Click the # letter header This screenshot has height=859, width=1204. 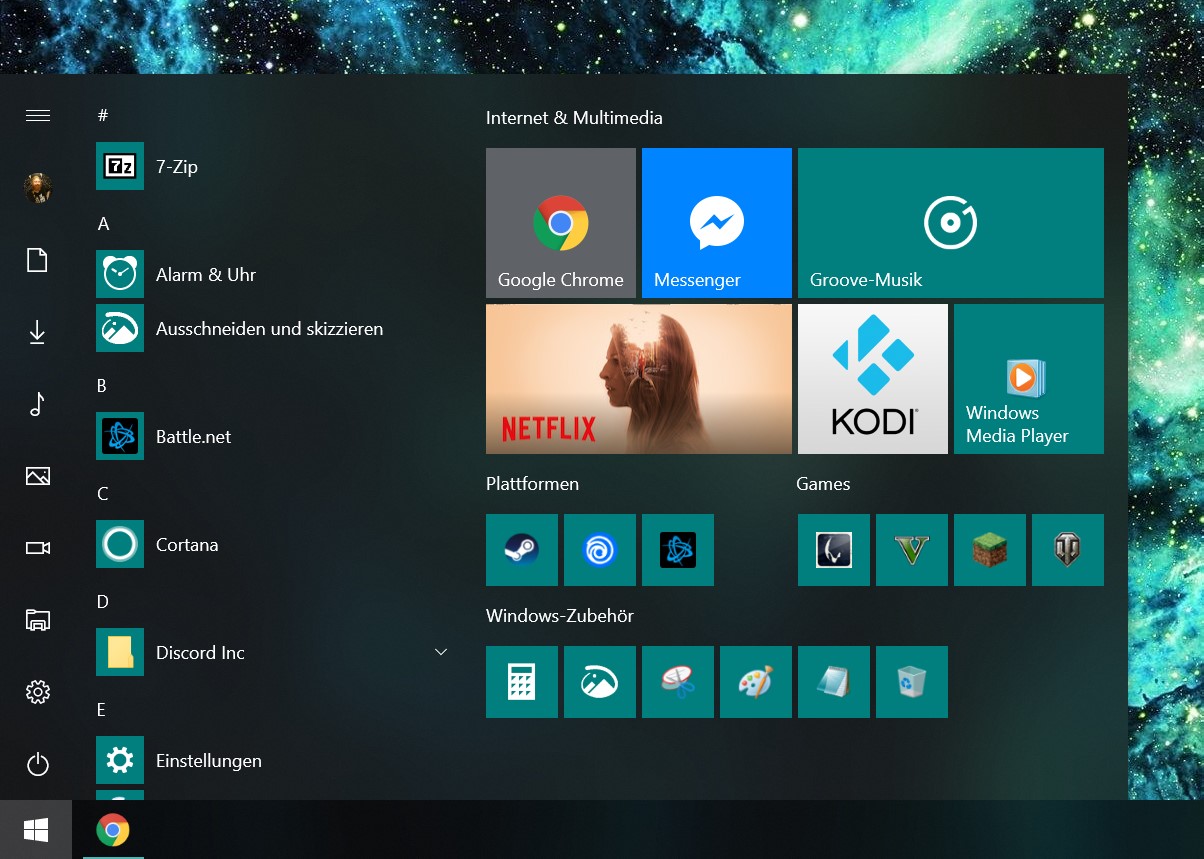click(102, 116)
